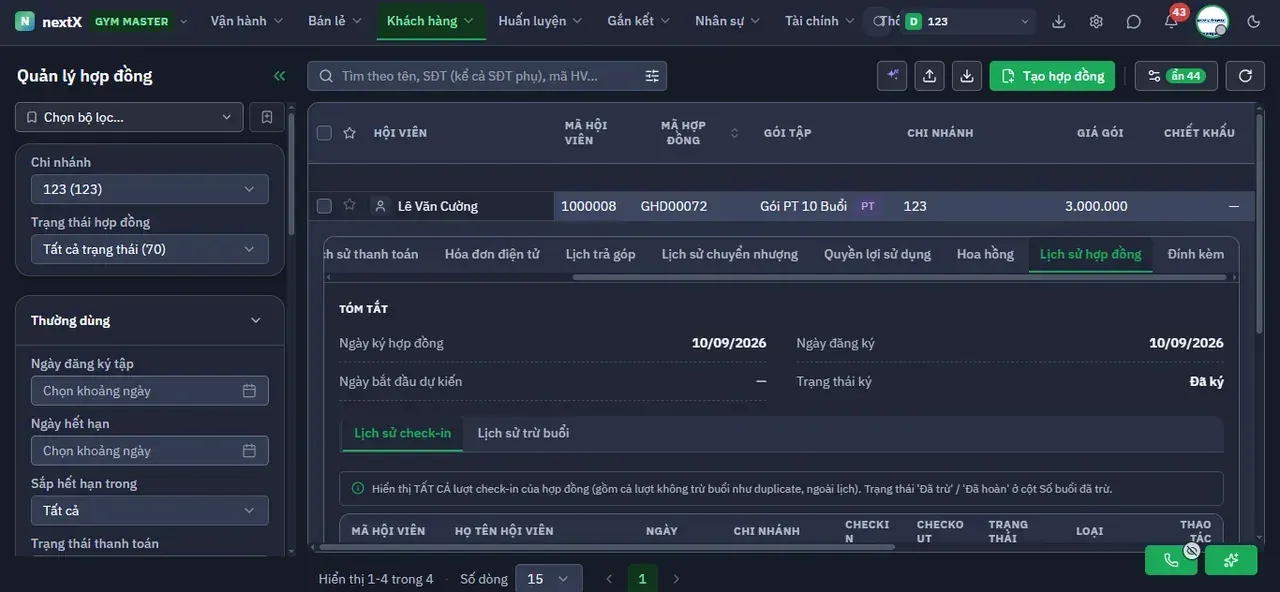The width and height of the screenshot is (1280, 592).
Task: Open chat messages icon
Action: (x=1133, y=21)
